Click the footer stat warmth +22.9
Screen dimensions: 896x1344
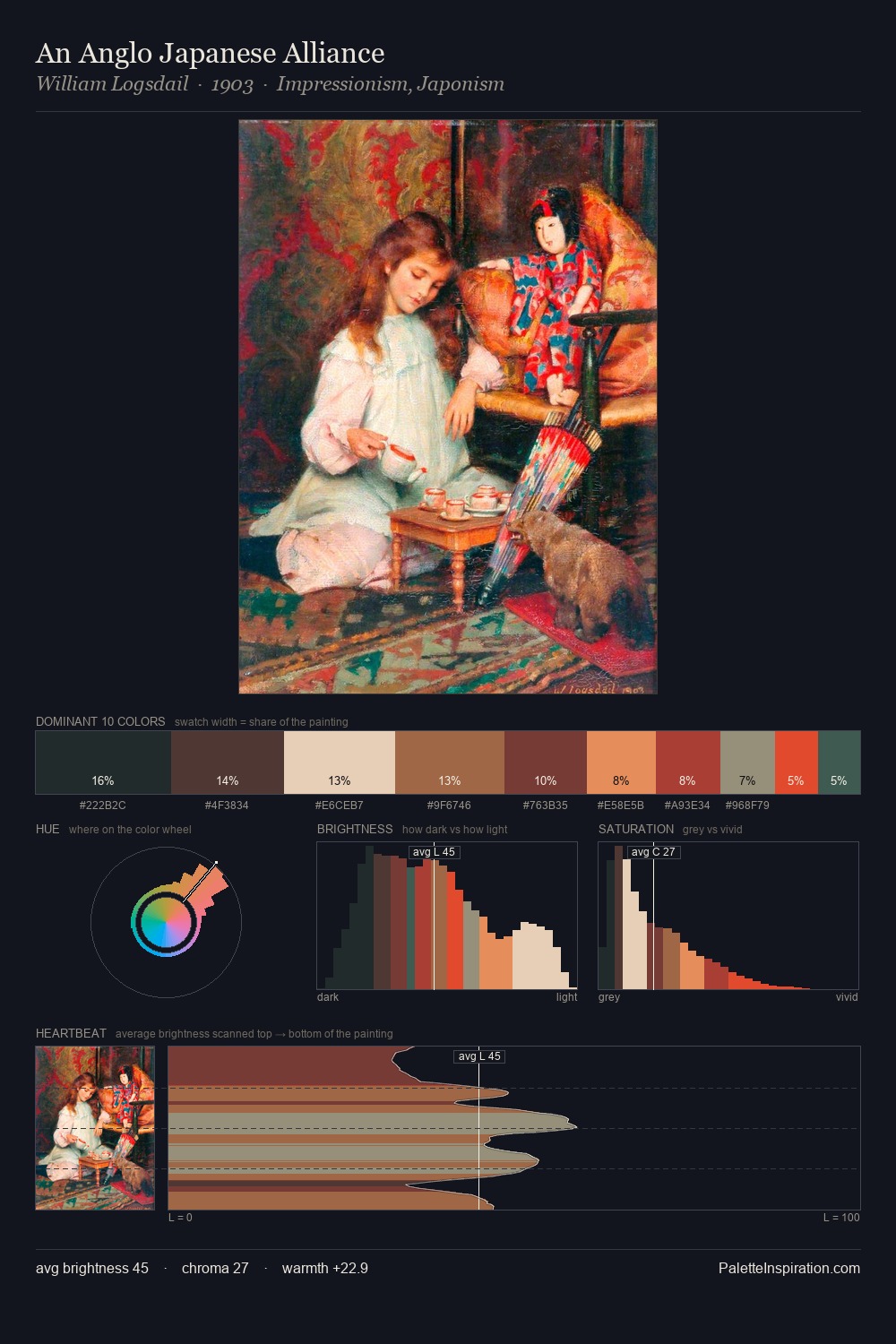click(x=325, y=1268)
